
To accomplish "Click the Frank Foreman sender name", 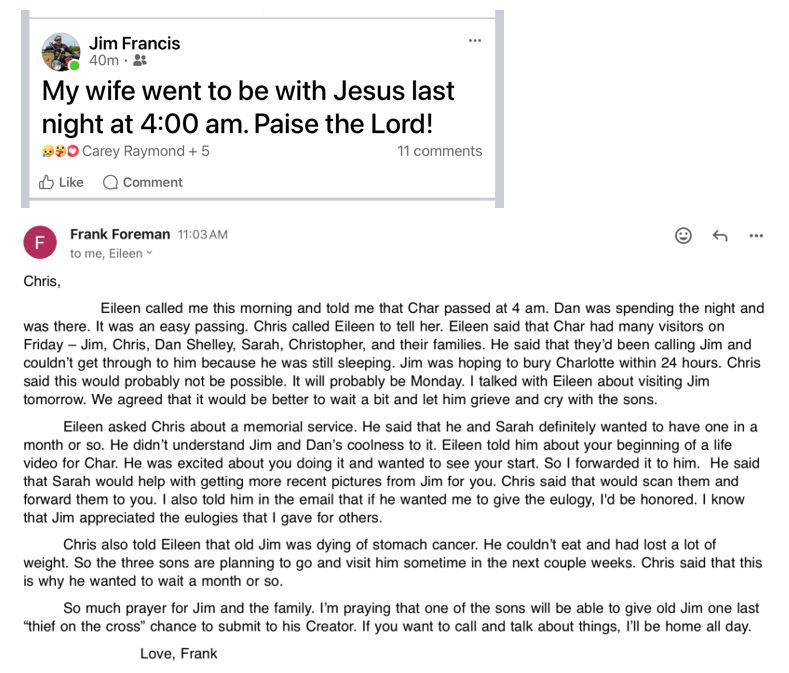I will 120,234.
